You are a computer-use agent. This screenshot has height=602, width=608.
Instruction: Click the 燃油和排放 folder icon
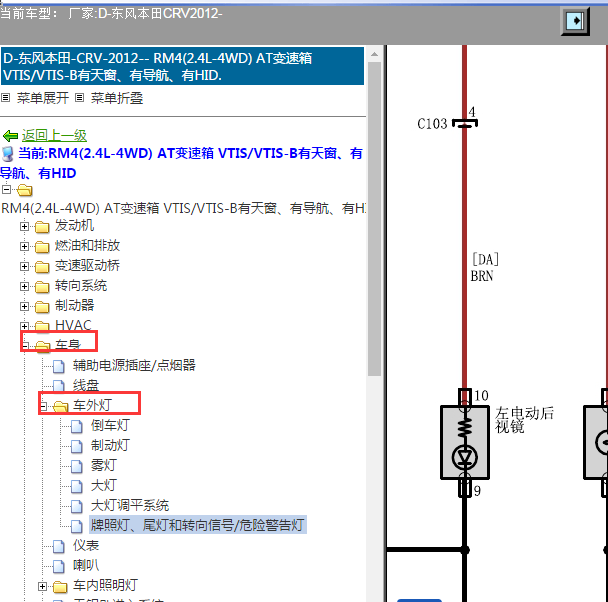coord(42,247)
